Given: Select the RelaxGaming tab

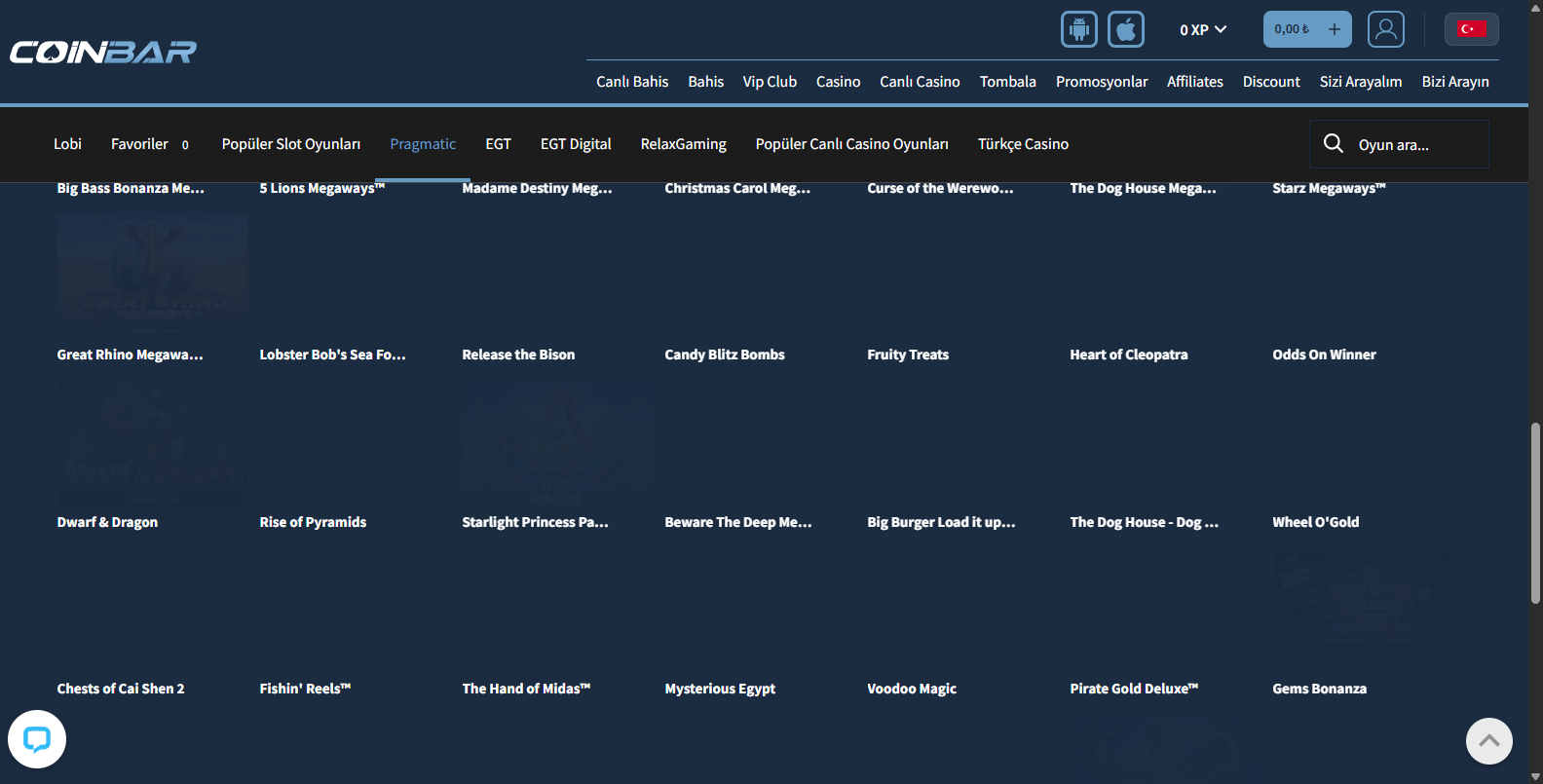Looking at the screenshot, I should [x=683, y=144].
